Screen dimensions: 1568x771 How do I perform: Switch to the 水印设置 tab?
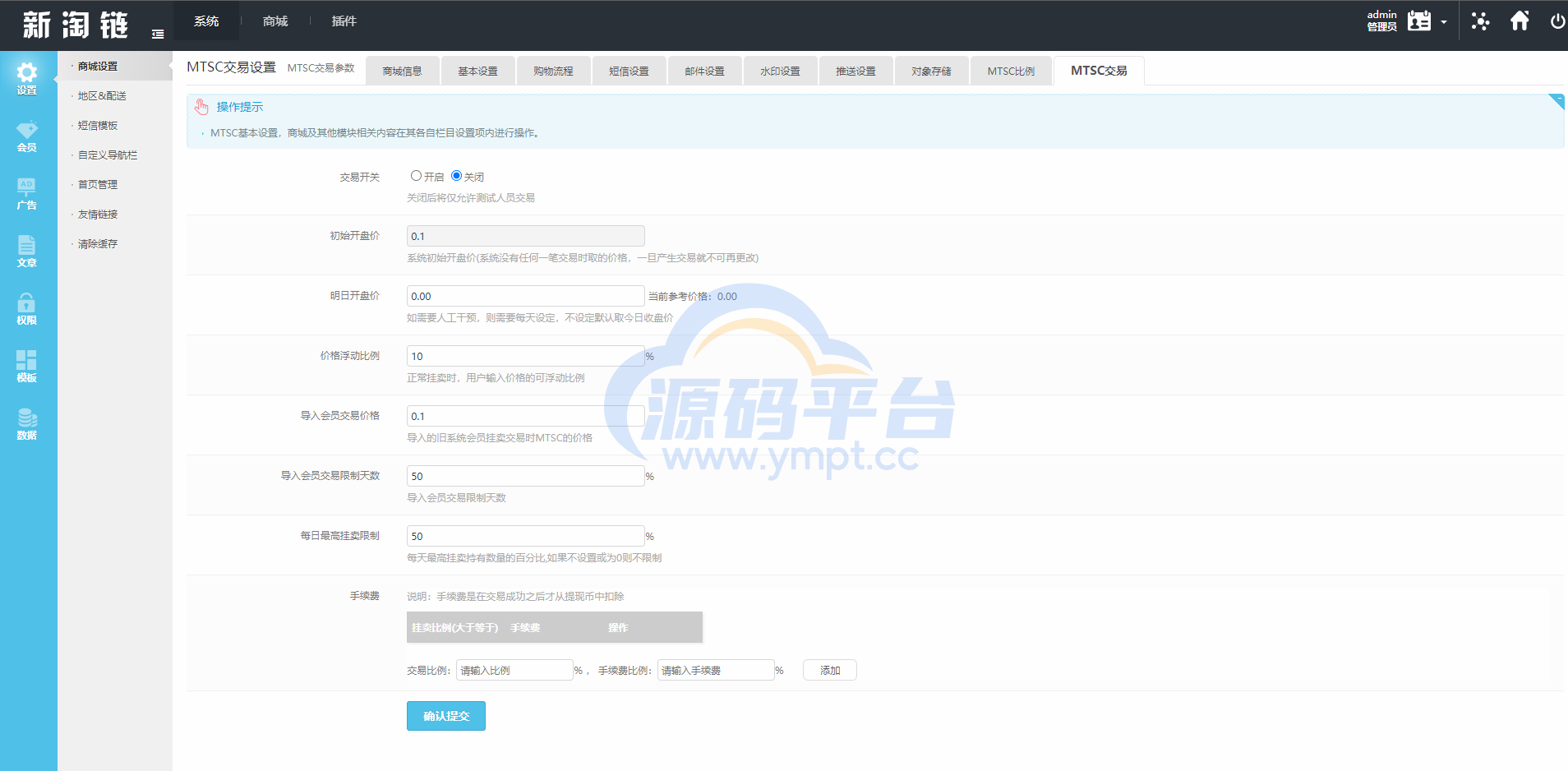780,72
